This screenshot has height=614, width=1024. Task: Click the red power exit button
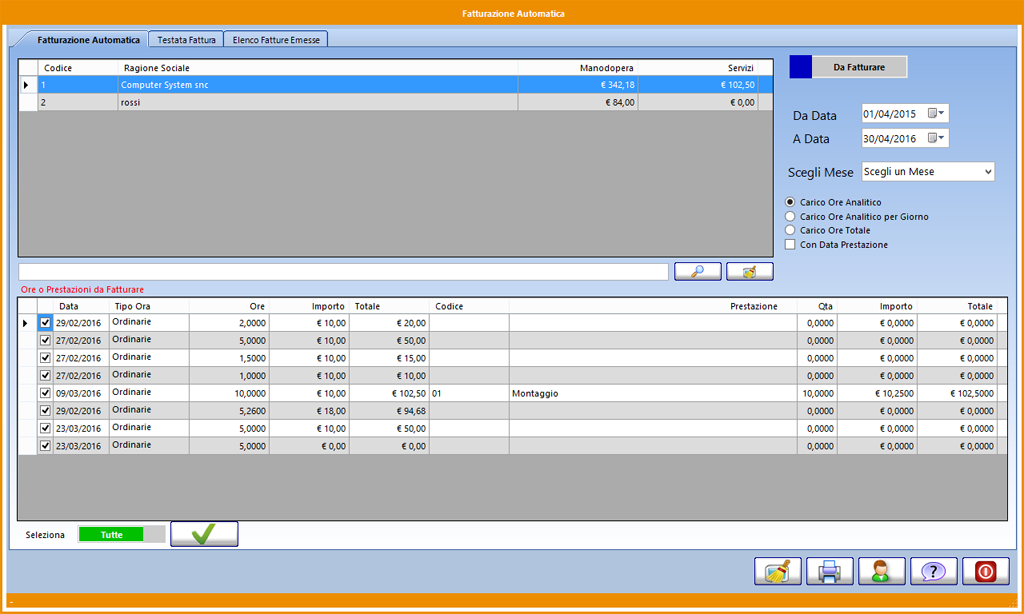pyautogui.click(x=985, y=572)
